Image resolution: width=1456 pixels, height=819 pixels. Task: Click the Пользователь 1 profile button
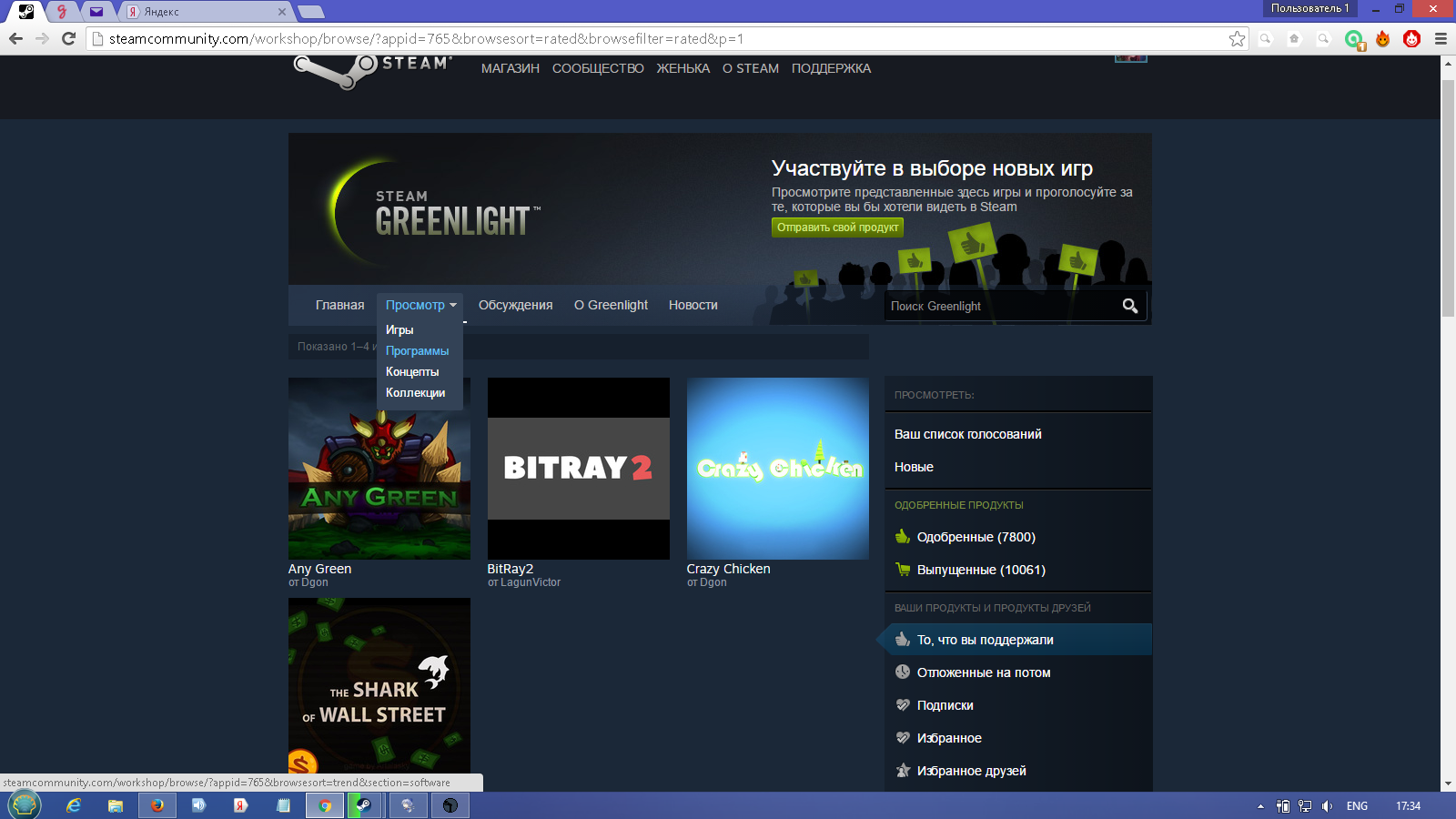[1309, 8]
